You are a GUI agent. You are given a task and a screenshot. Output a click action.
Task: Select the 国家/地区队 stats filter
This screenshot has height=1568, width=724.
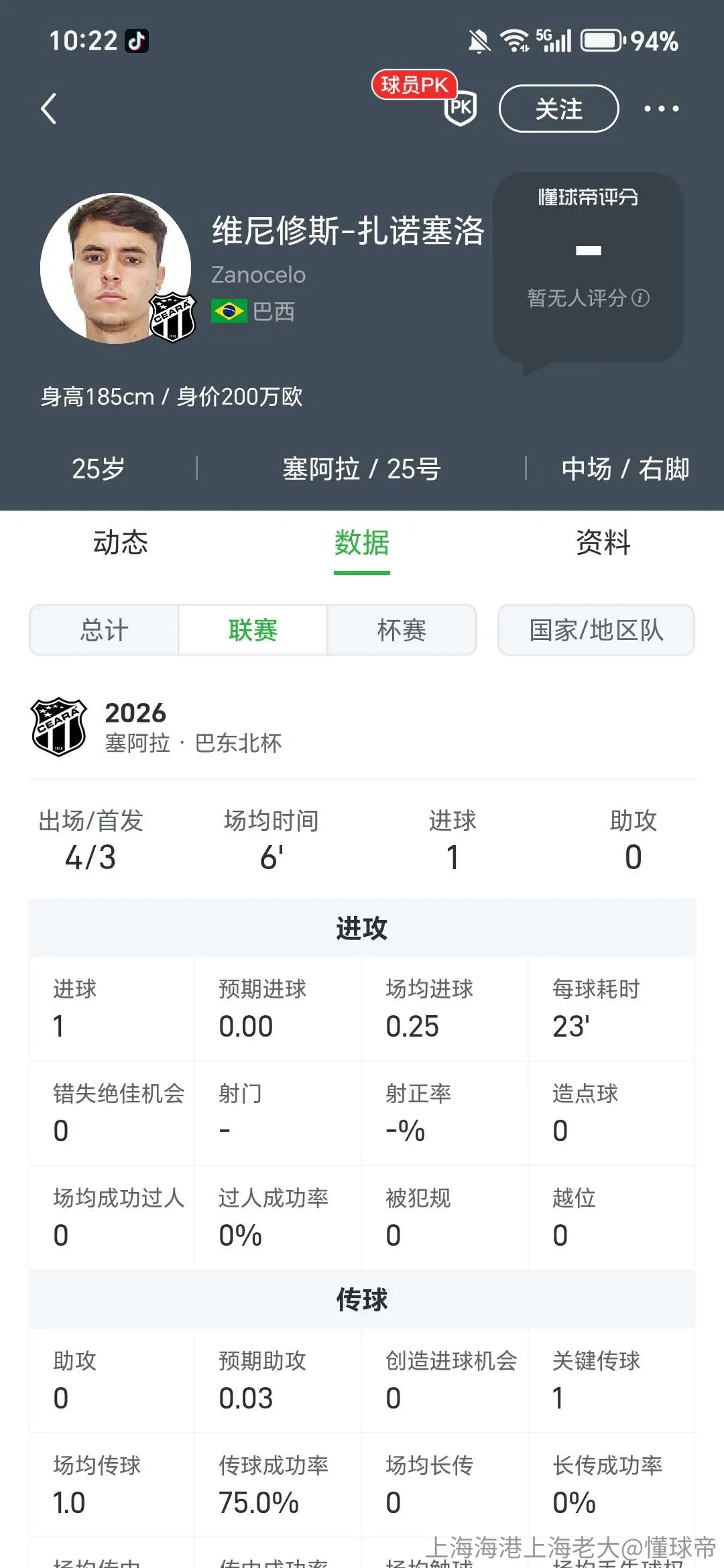coord(596,630)
